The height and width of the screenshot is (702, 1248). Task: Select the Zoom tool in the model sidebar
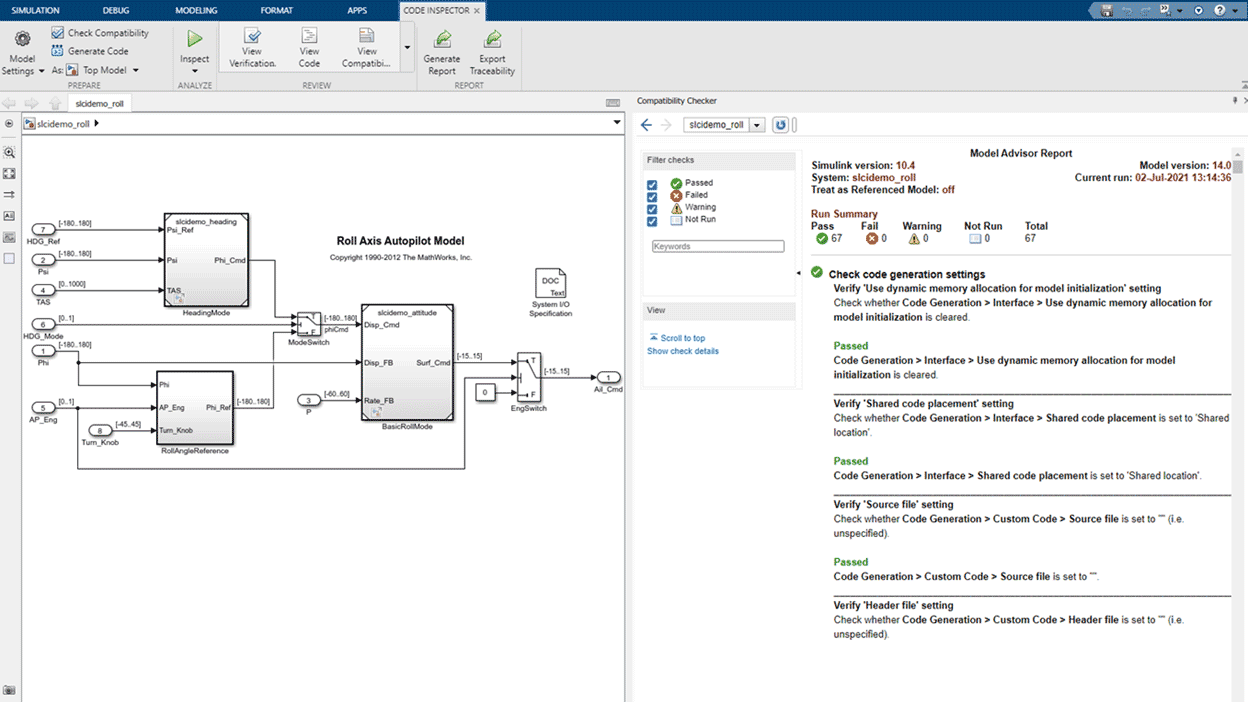click(9, 153)
